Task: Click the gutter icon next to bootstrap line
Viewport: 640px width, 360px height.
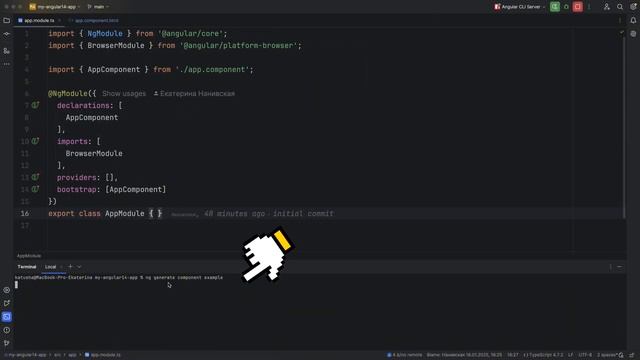Action: tap(36, 189)
